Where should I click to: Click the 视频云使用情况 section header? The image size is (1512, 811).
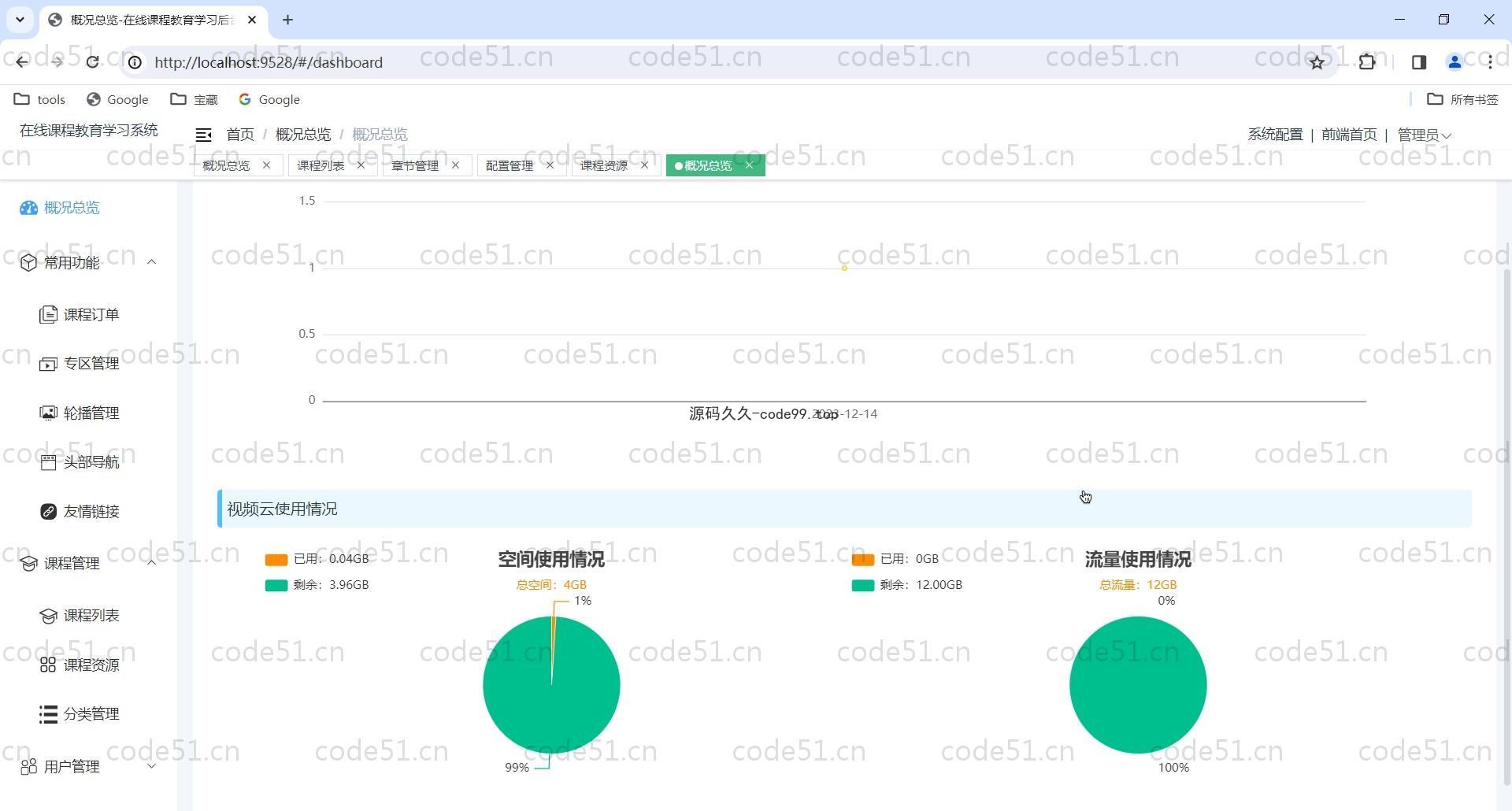pyautogui.click(x=845, y=509)
